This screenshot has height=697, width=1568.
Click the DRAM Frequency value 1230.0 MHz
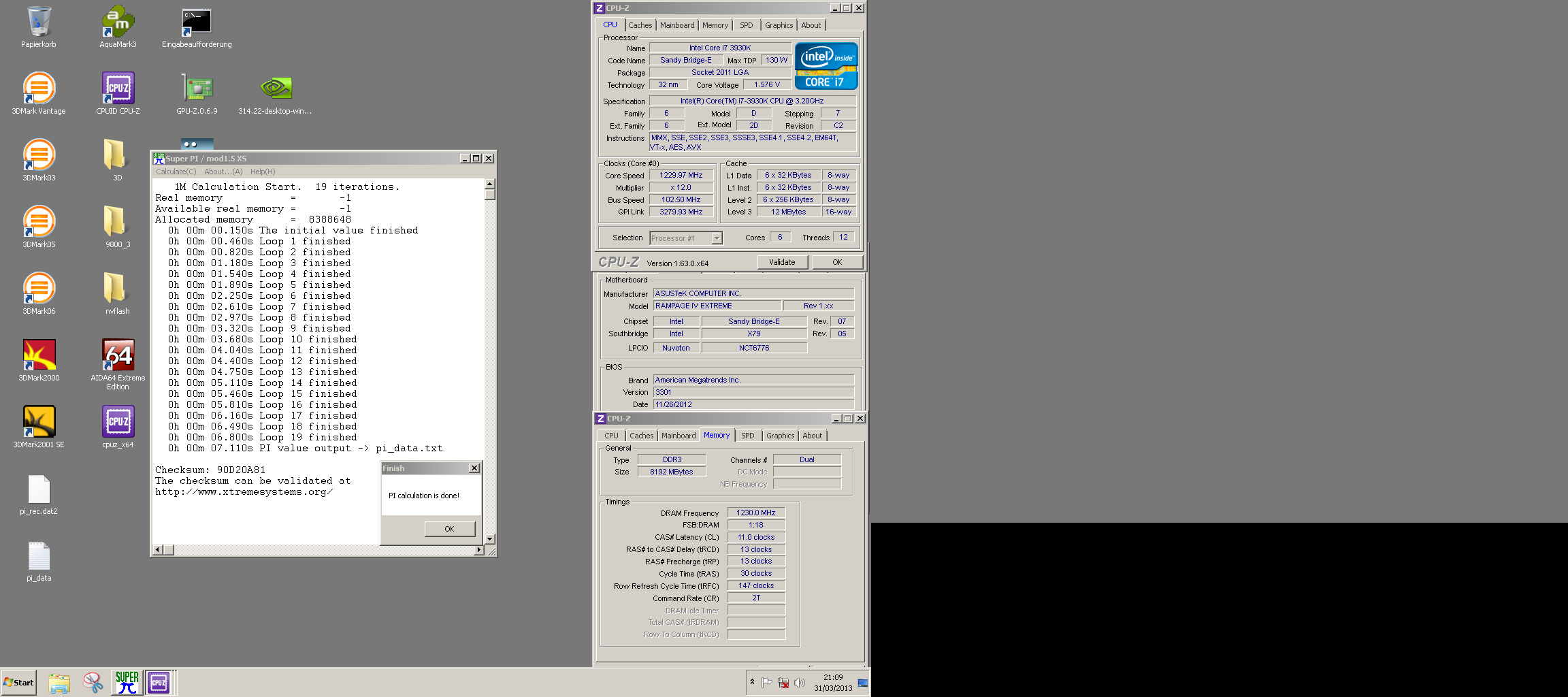[x=756, y=513]
